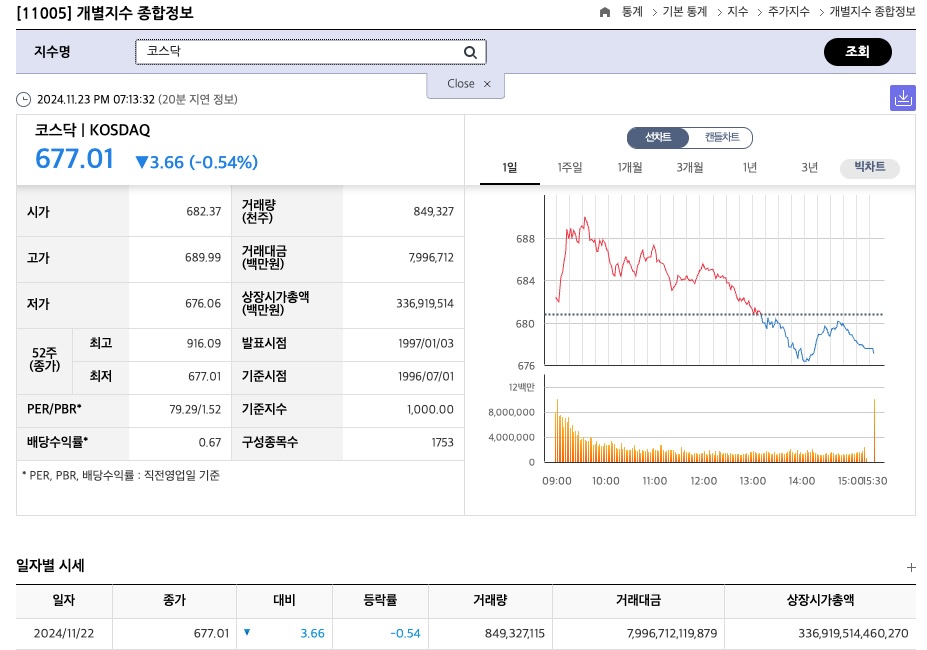Open 지수 breadcrumb link

point(737,12)
